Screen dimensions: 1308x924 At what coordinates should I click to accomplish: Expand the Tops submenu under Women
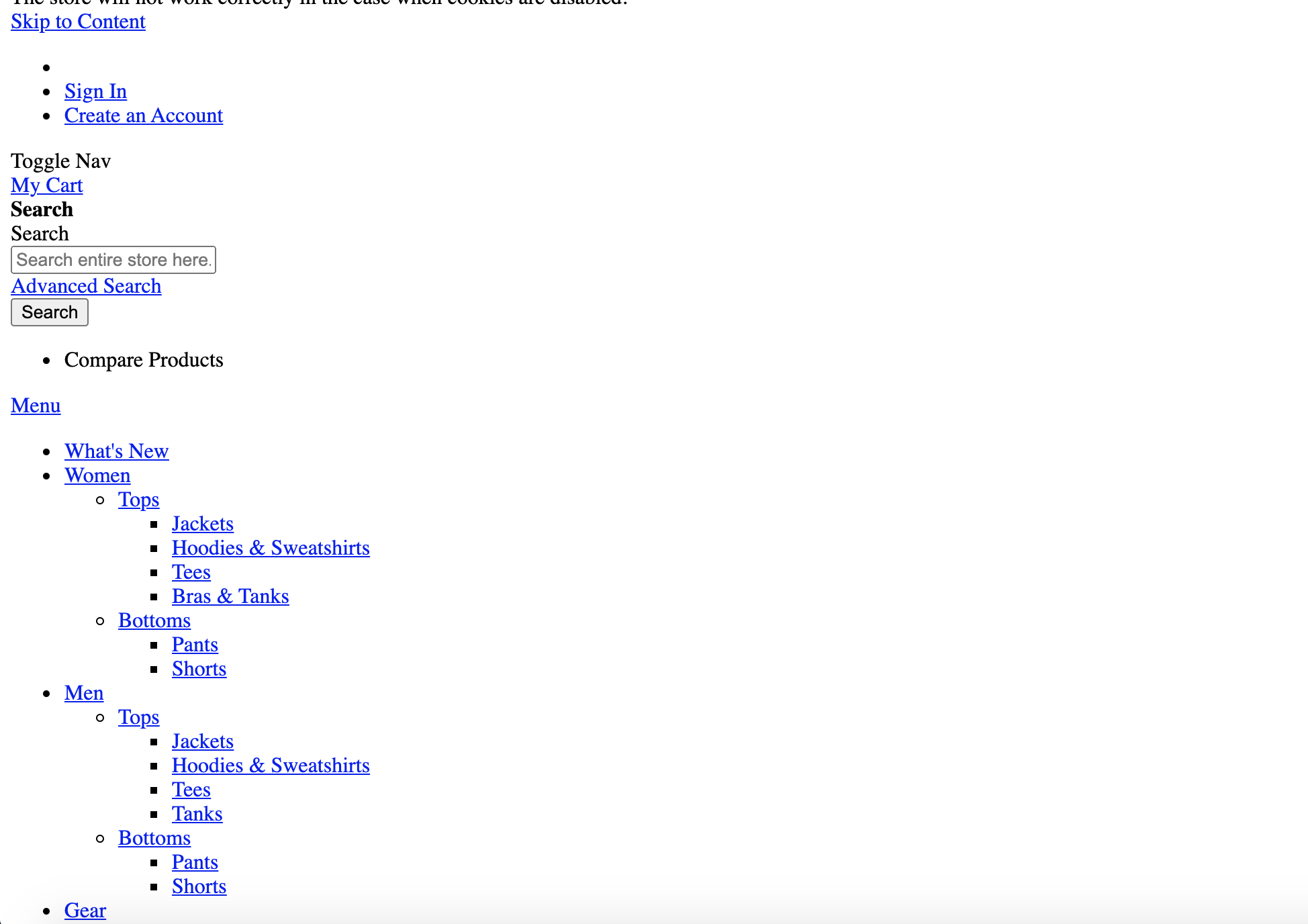pos(139,499)
